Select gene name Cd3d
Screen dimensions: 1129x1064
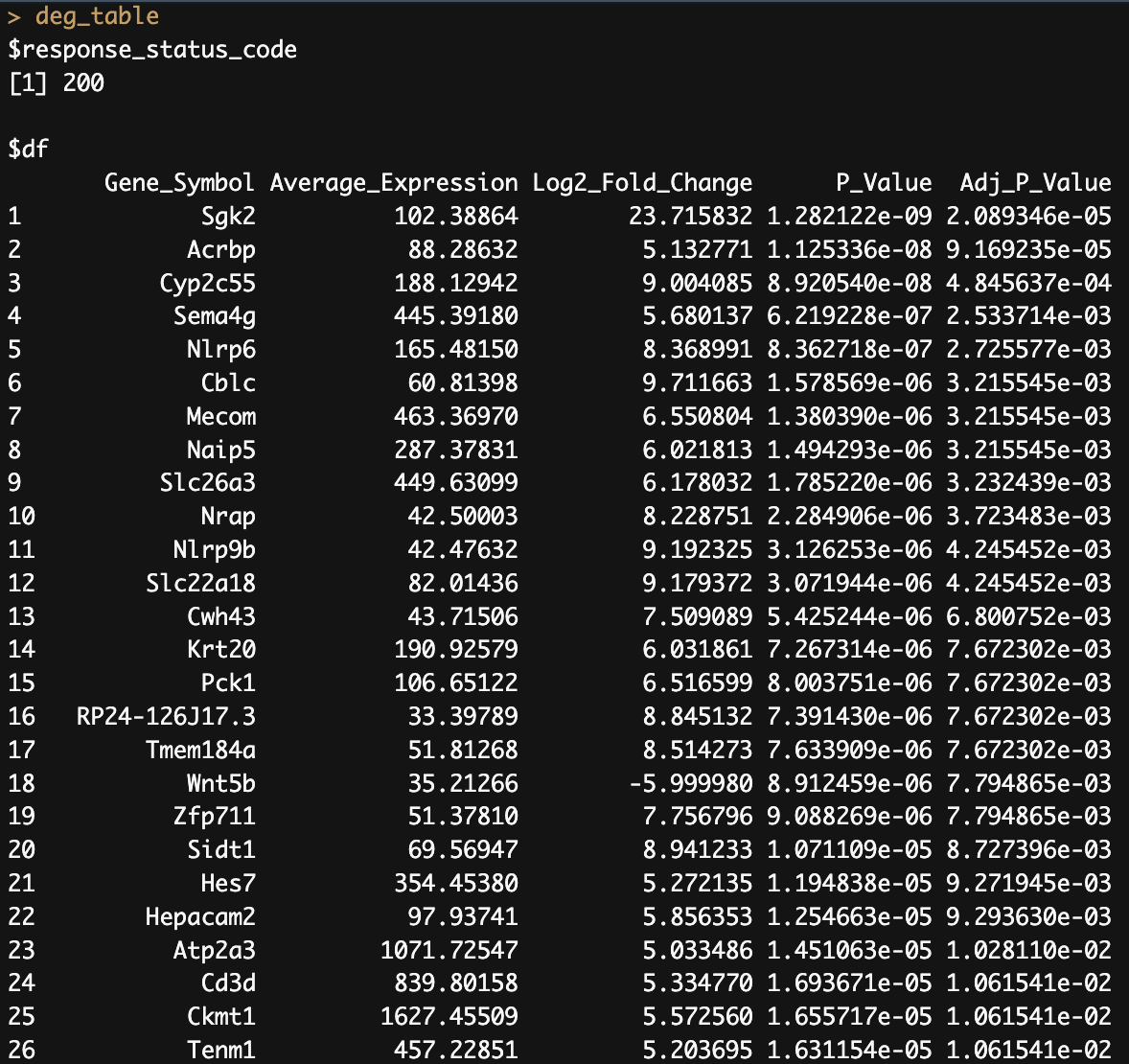[x=228, y=983]
